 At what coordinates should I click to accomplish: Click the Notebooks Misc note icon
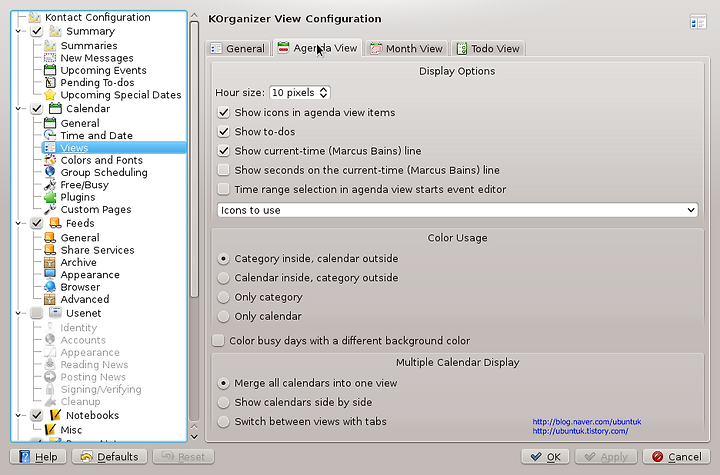pos(50,430)
